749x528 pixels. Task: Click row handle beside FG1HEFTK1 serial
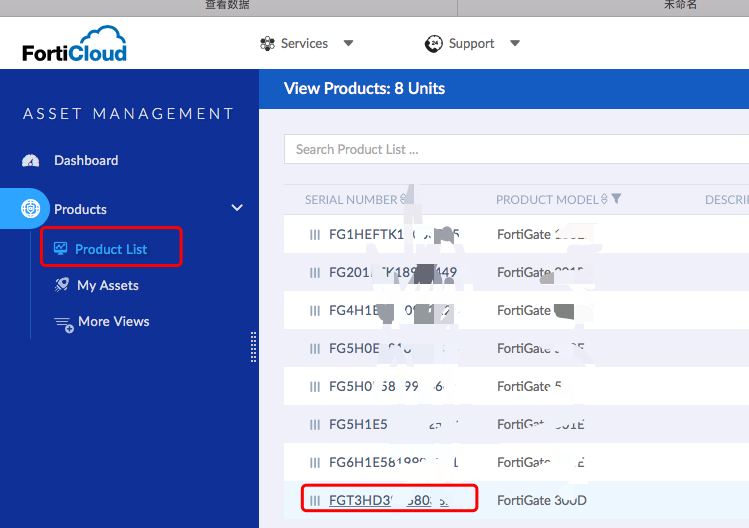tap(315, 235)
